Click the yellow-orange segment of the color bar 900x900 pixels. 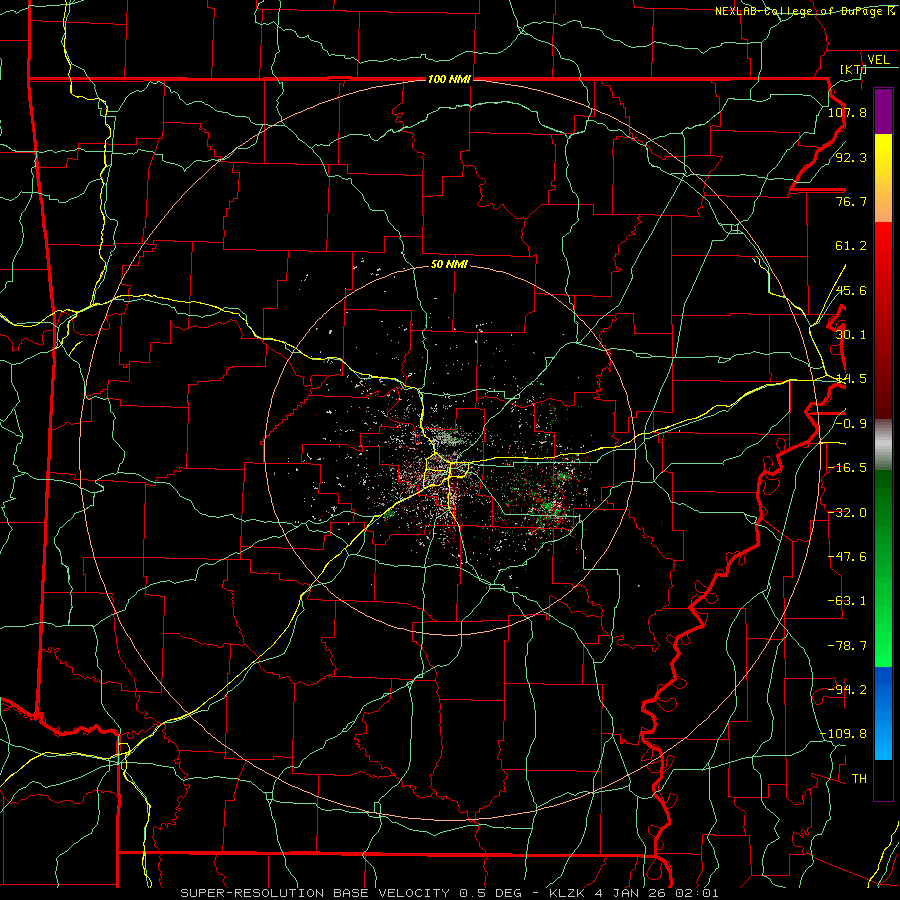point(883,178)
